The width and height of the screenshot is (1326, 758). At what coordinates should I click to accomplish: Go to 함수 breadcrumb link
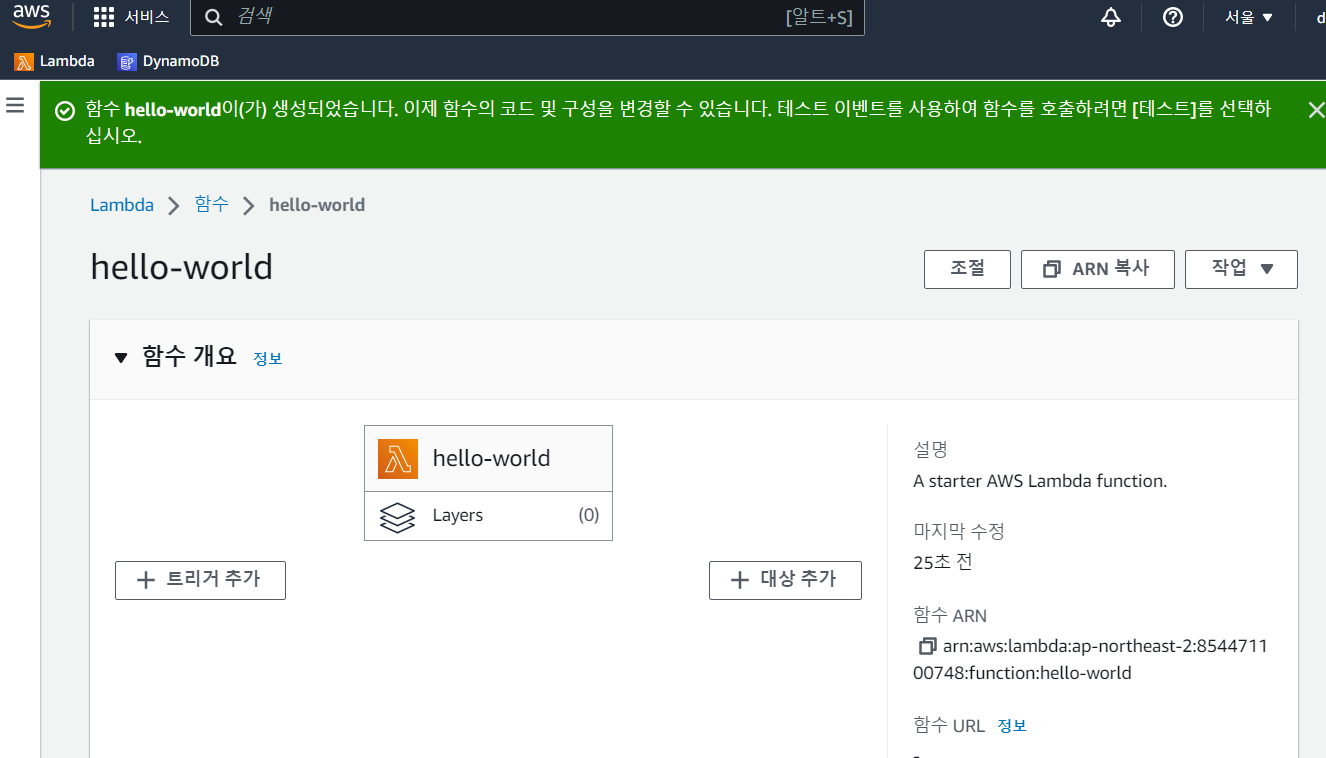[211, 205]
